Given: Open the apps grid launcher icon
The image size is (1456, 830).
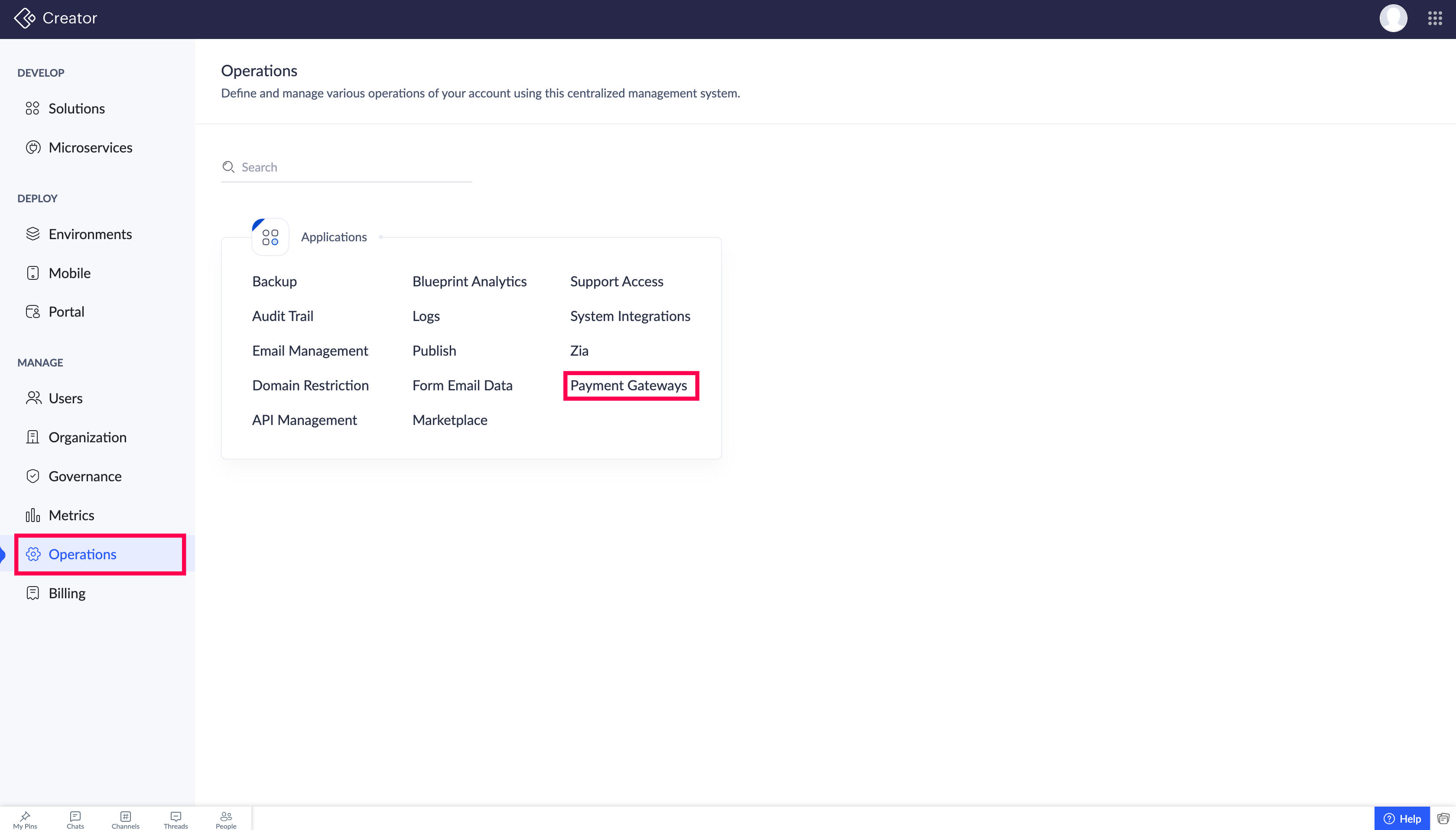Looking at the screenshot, I should pyautogui.click(x=1435, y=18).
